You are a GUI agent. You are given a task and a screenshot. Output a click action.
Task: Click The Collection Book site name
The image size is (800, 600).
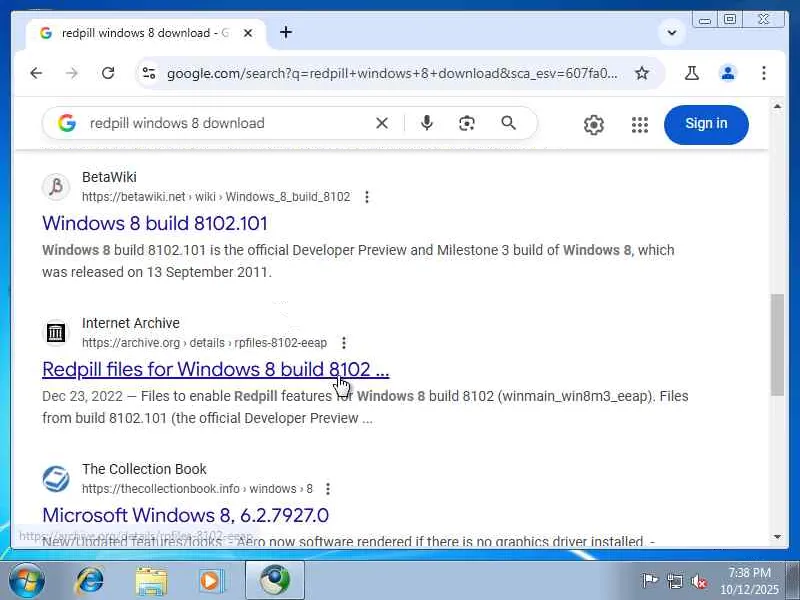click(144, 469)
